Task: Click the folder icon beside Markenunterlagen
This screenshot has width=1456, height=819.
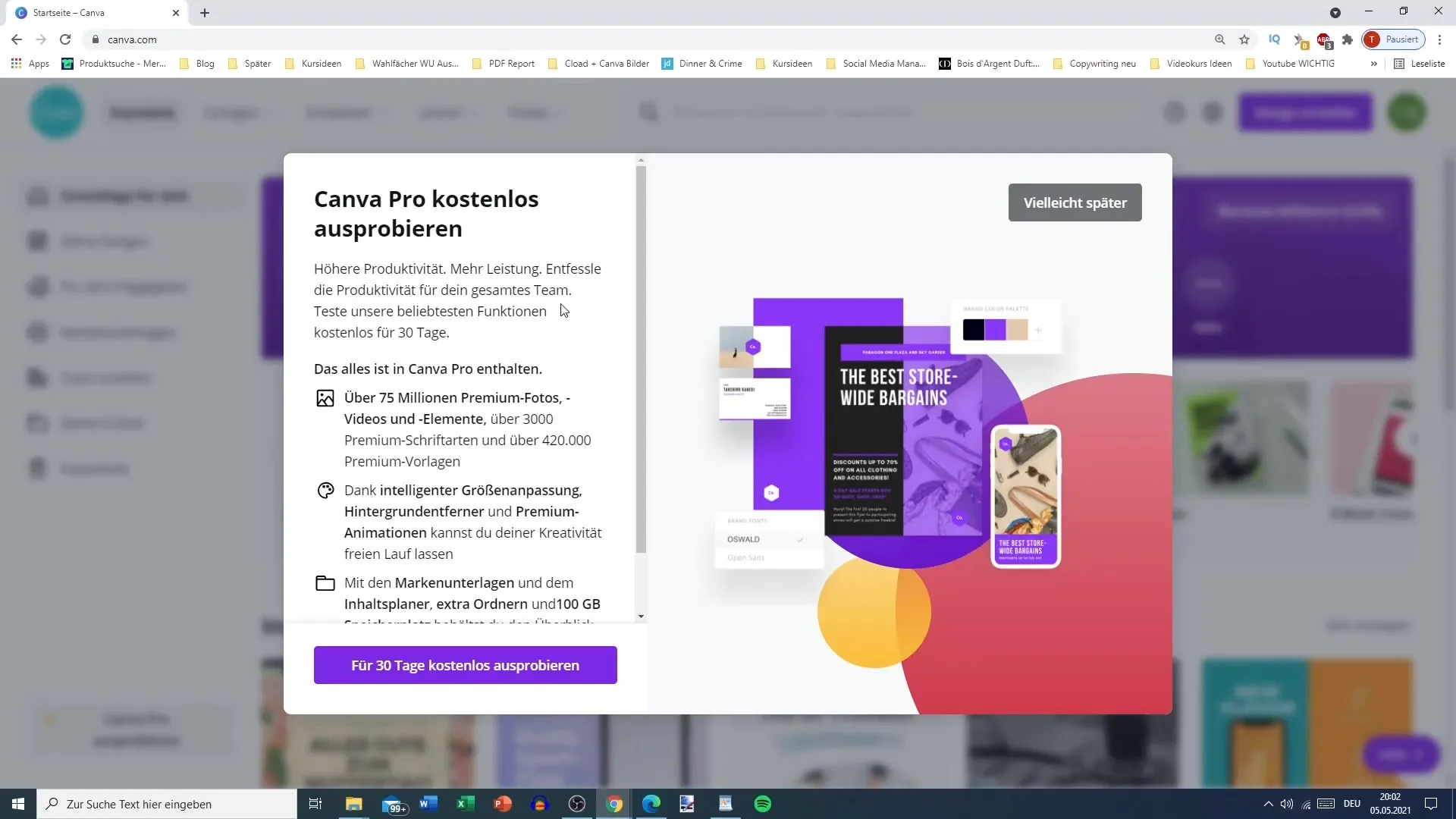Action: tap(325, 583)
